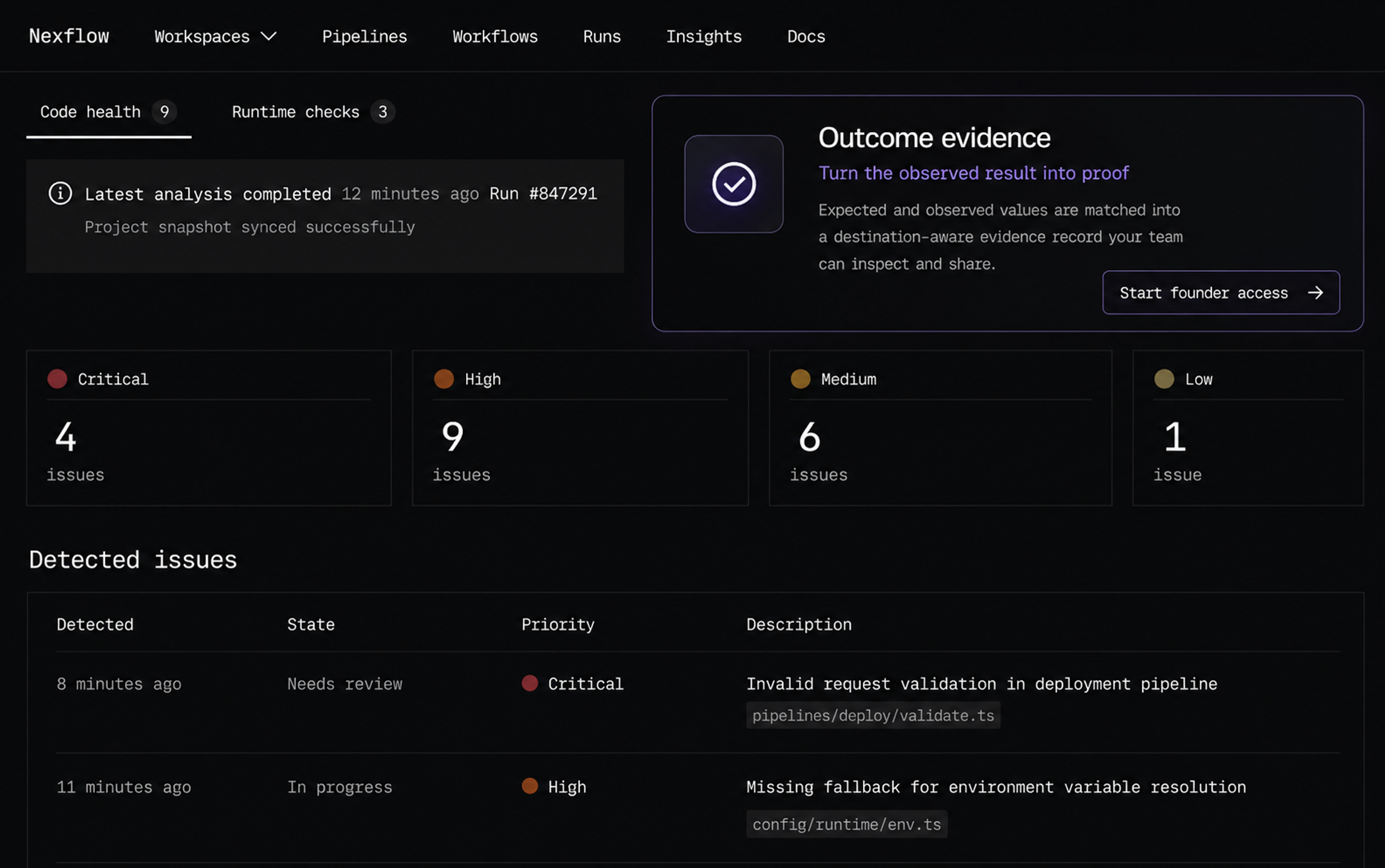This screenshot has width=1385, height=868.
Task: Click '11 minutes ago' in second issue row
Action: pyautogui.click(x=123, y=787)
